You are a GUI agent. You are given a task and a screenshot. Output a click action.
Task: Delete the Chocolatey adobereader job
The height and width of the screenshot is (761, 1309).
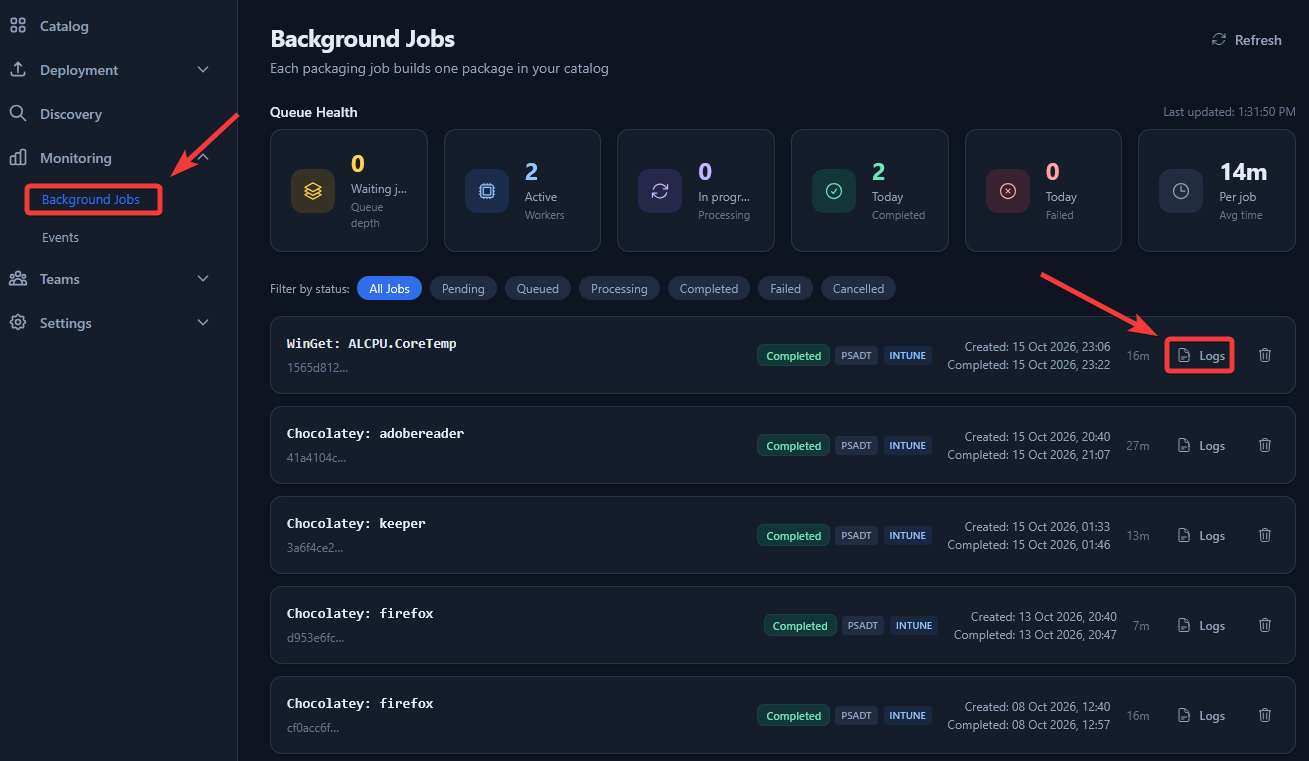click(x=1265, y=445)
